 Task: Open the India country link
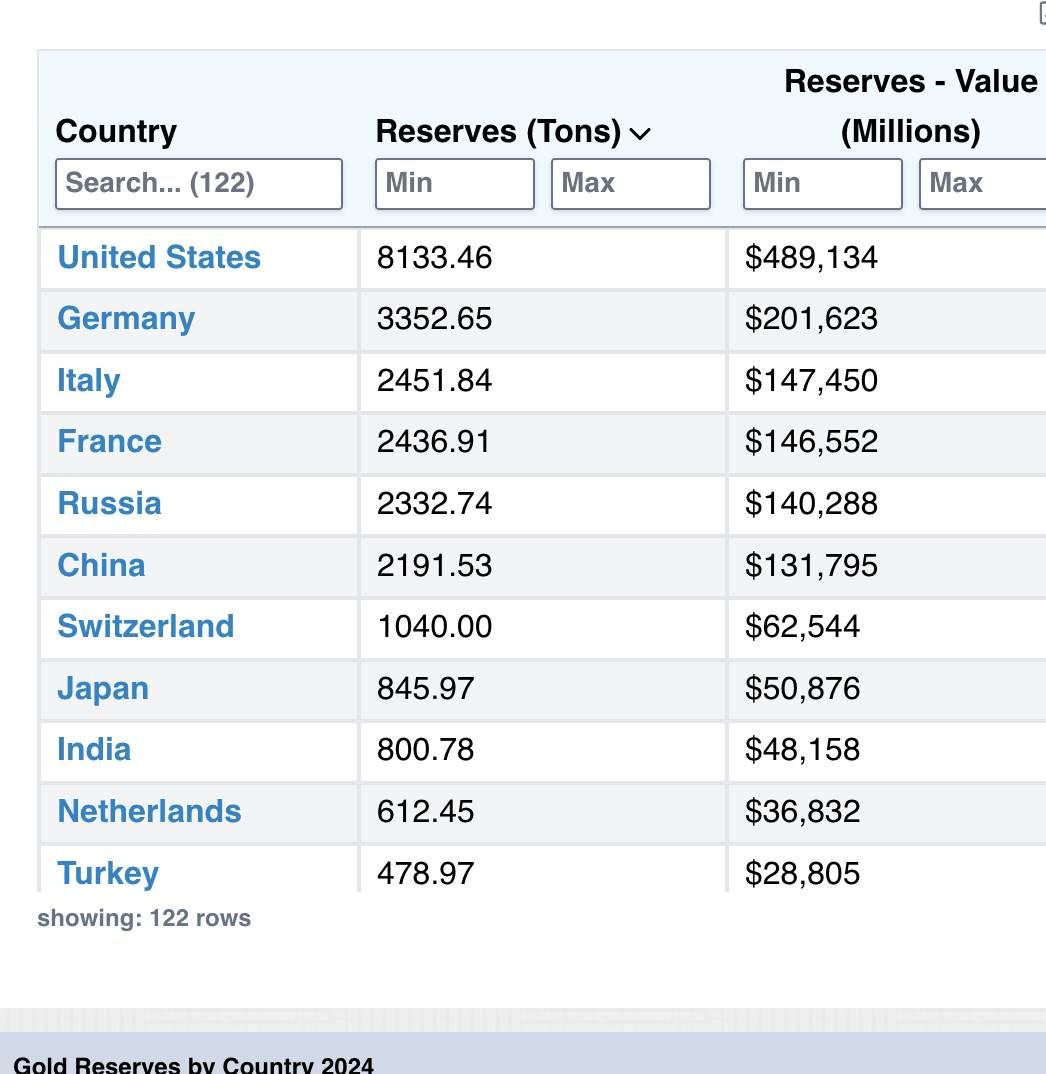coord(94,749)
